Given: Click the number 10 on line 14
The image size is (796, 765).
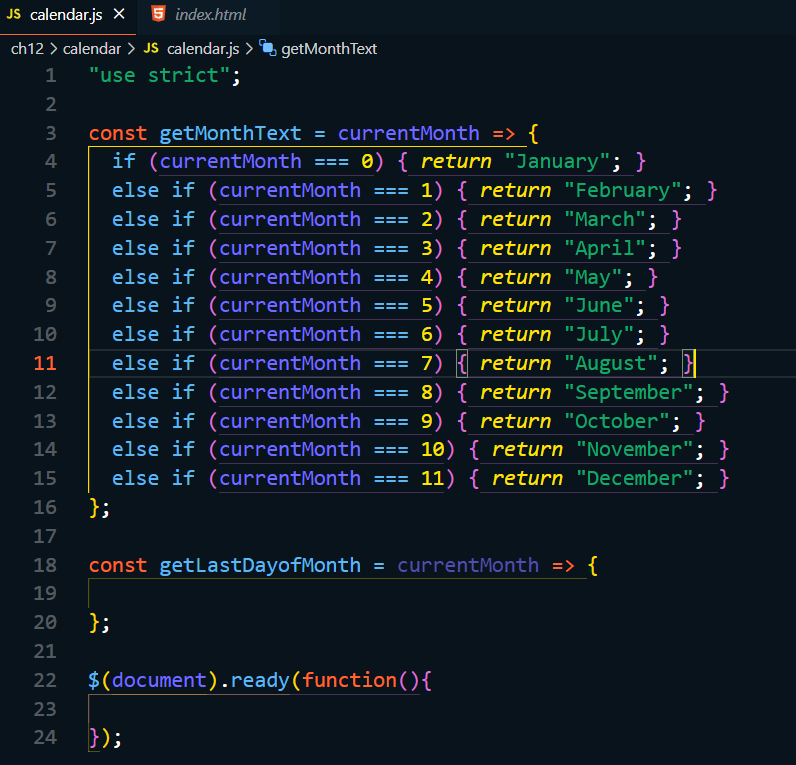Looking at the screenshot, I should tap(433, 450).
